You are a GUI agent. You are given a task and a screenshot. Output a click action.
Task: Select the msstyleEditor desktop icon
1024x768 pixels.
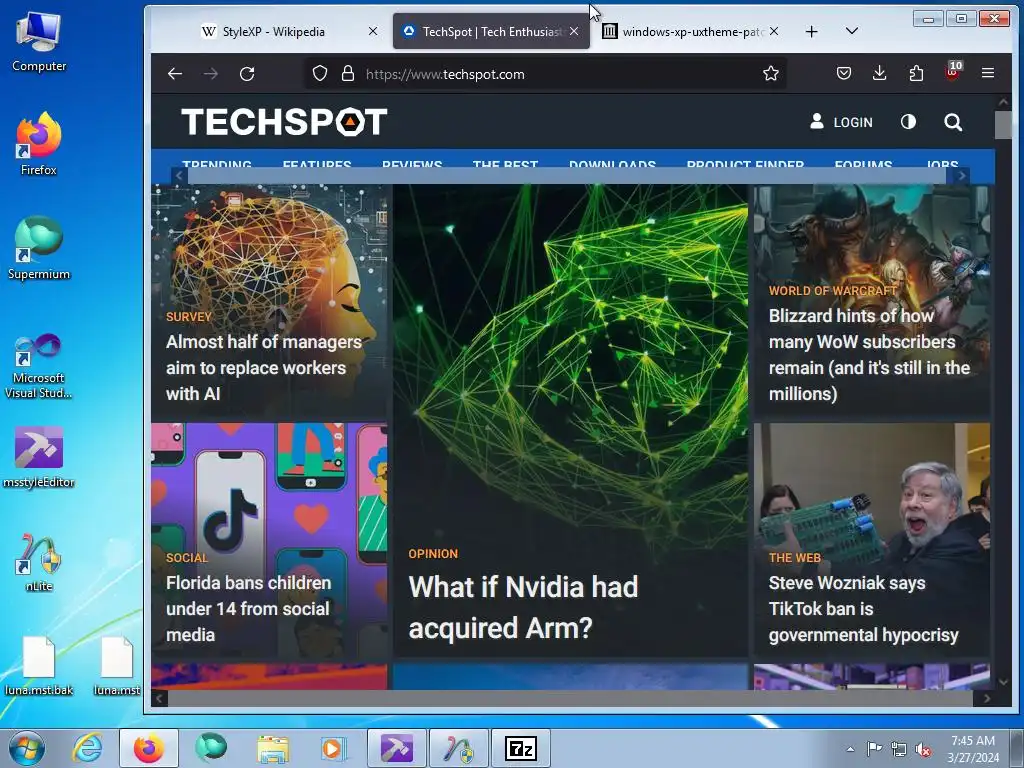[x=39, y=457]
